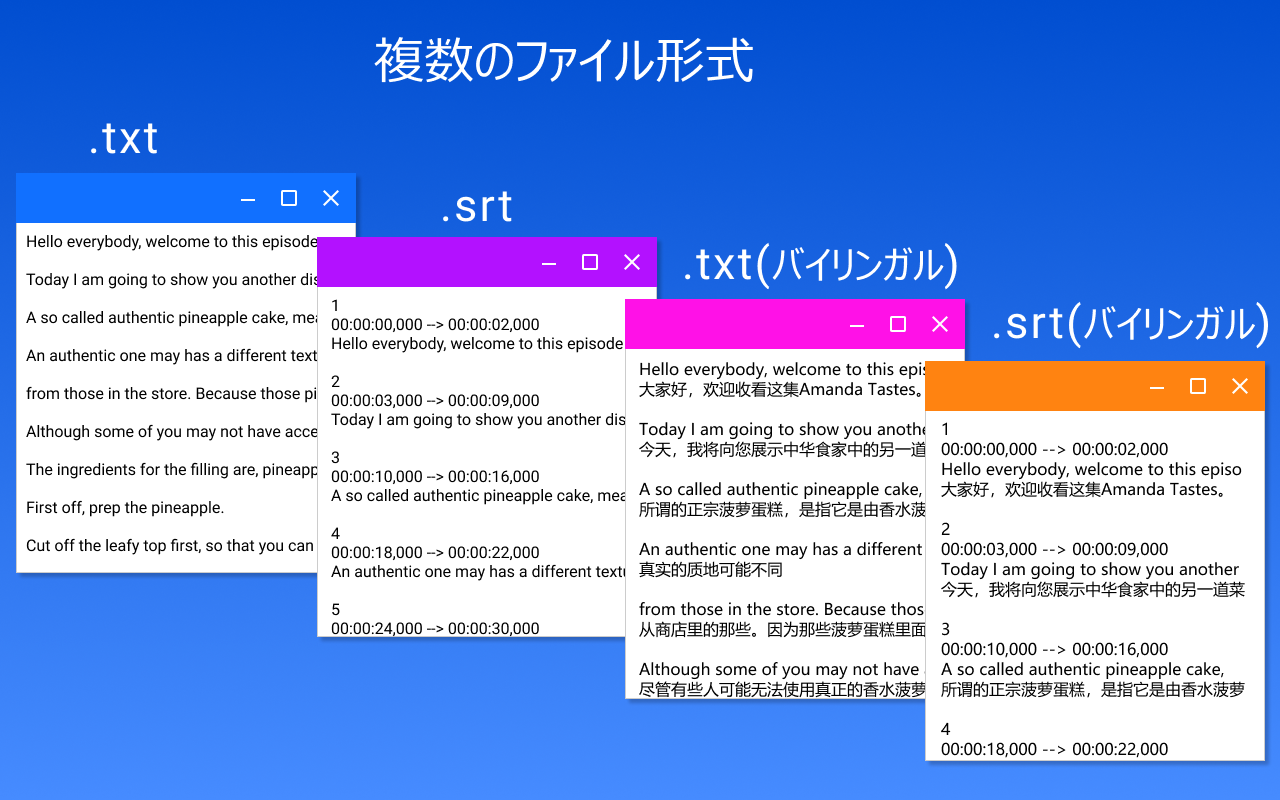1280x800 pixels.
Task: Click '所谓的正宗菠萝蛋糕' line in orange window
Action: click(1093, 690)
